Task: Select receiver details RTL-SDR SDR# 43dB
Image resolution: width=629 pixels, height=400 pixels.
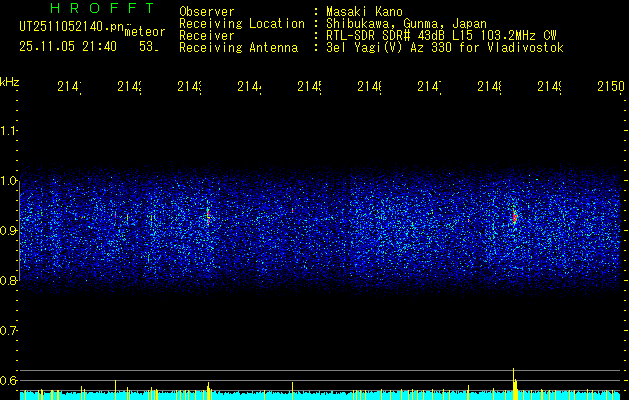Action: pyautogui.click(x=386, y=36)
